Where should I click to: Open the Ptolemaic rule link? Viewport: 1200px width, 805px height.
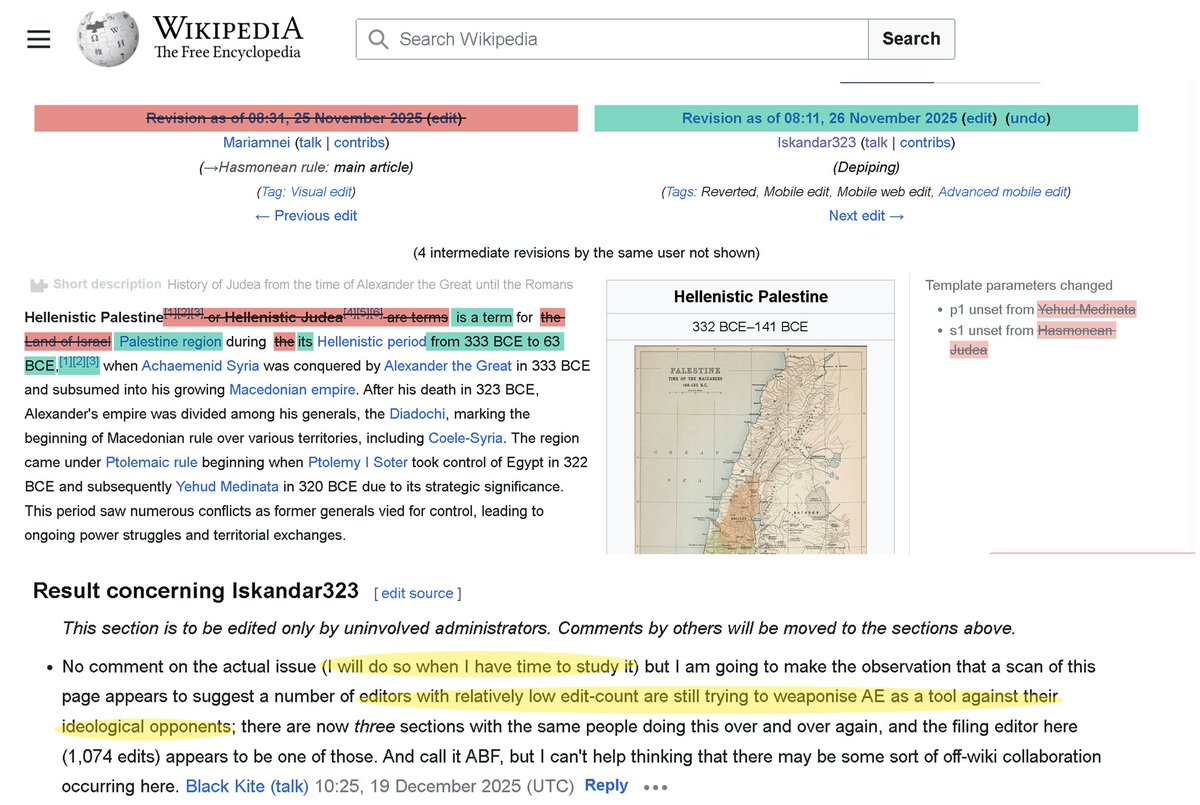pos(151,462)
